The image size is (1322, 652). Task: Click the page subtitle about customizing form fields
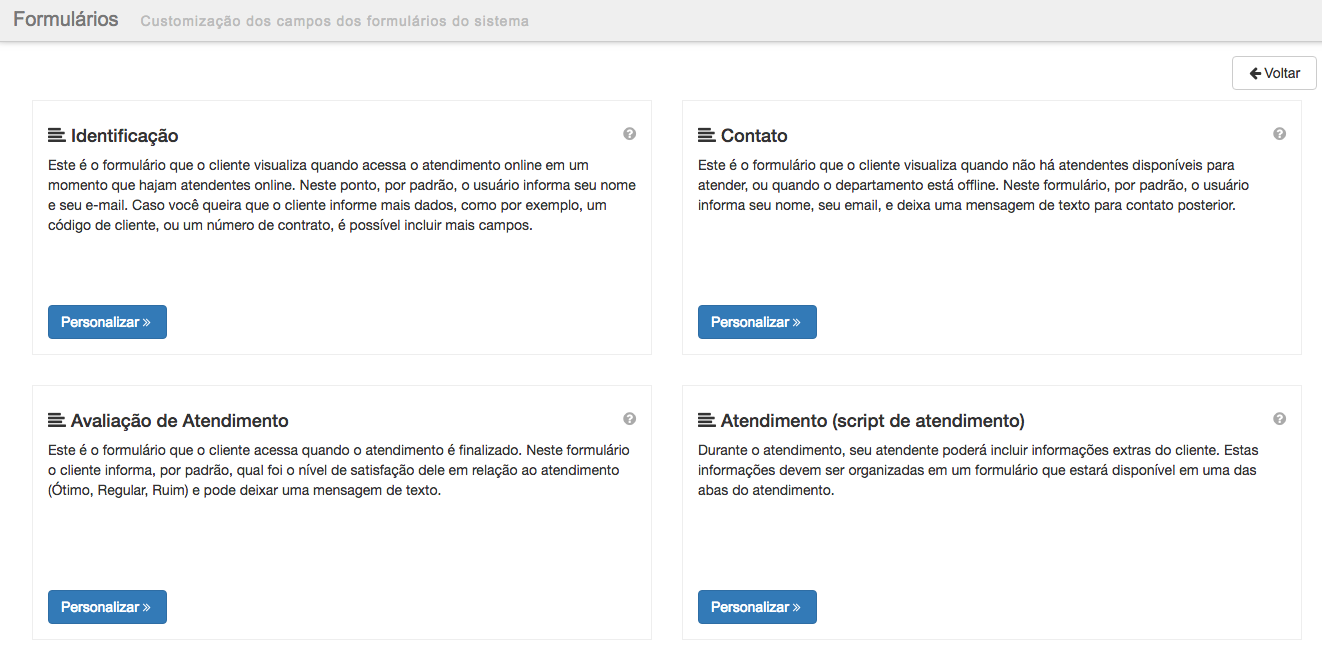[334, 21]
